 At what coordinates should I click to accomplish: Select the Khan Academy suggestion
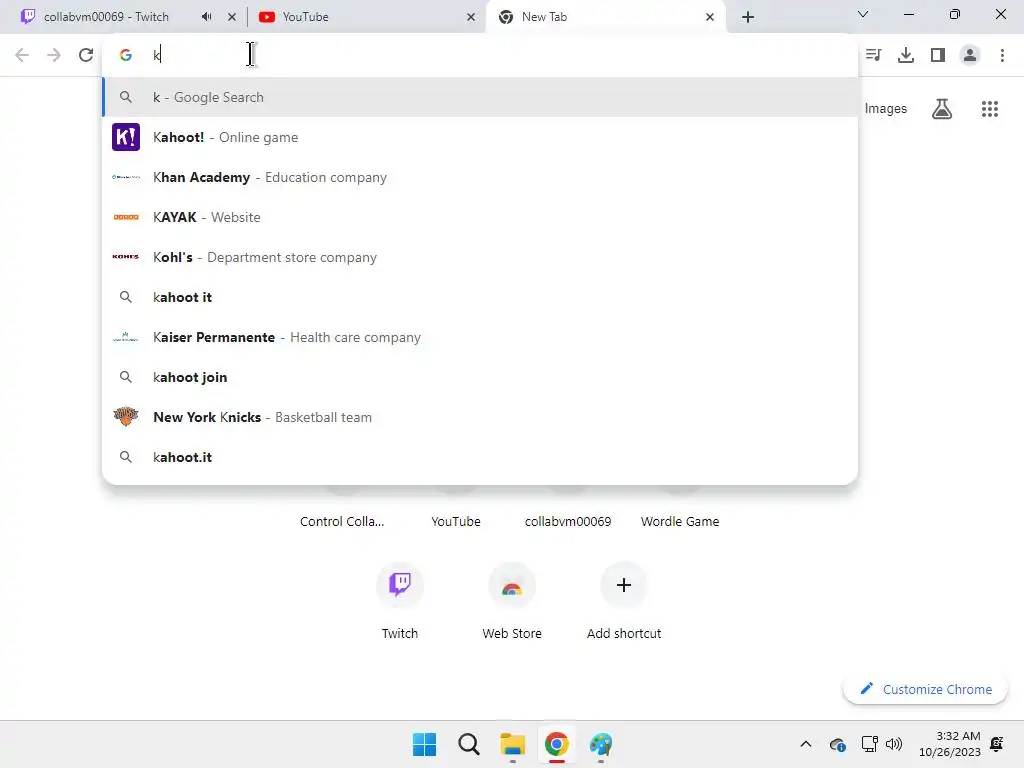[x=480, y=177]
